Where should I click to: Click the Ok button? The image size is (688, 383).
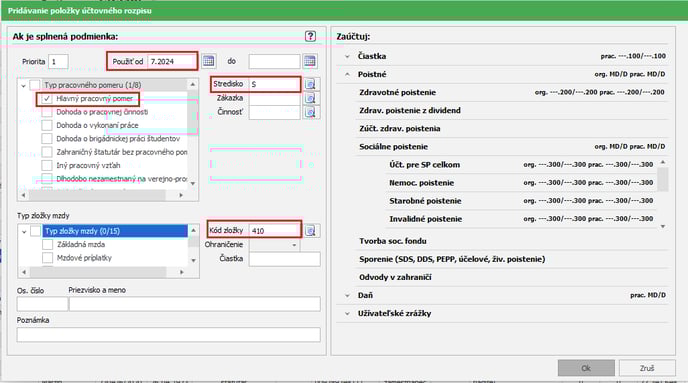[x=586, y=368]
